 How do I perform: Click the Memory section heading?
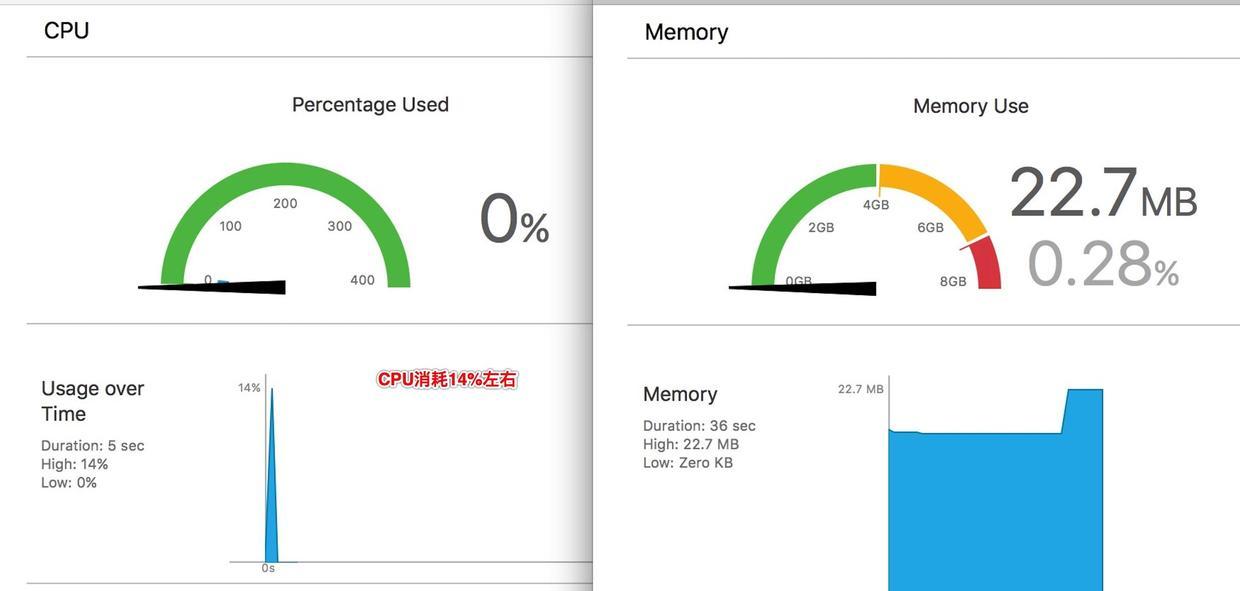coord(686,32)
